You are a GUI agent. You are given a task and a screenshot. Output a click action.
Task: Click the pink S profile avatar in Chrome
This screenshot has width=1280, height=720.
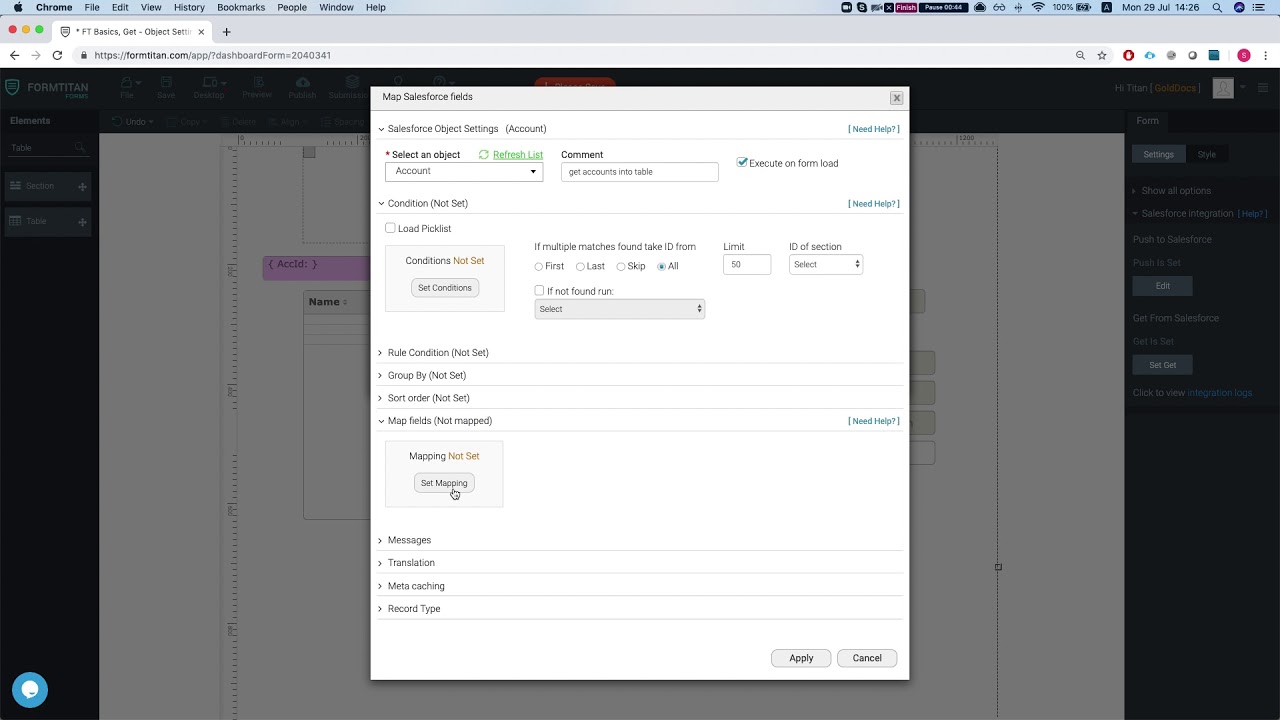pos(1243,55)
